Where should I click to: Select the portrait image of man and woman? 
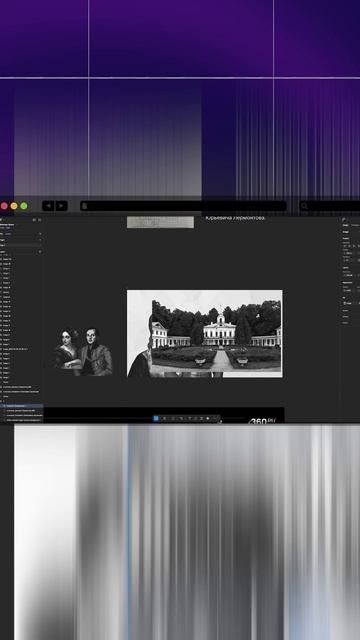[x=84, y=351]
